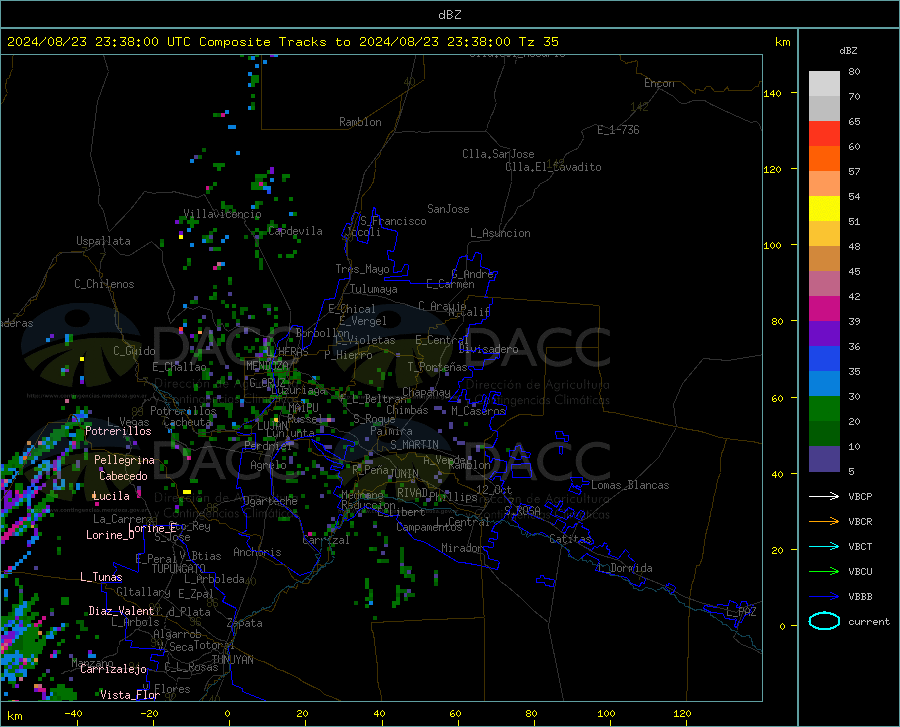Select the green 30 dBZ color swatch
This screenshot has height=727, width=900.
point(824,409)
